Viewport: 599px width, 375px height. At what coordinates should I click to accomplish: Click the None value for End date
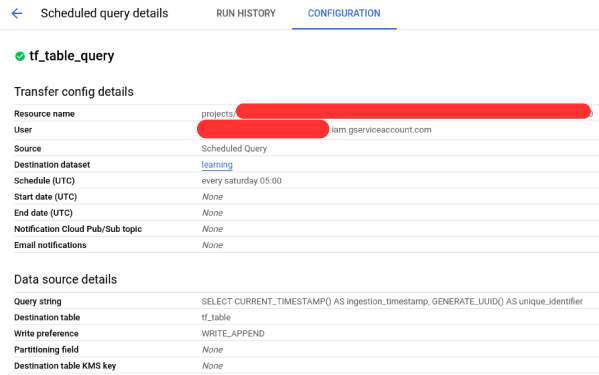coord(212,213)
